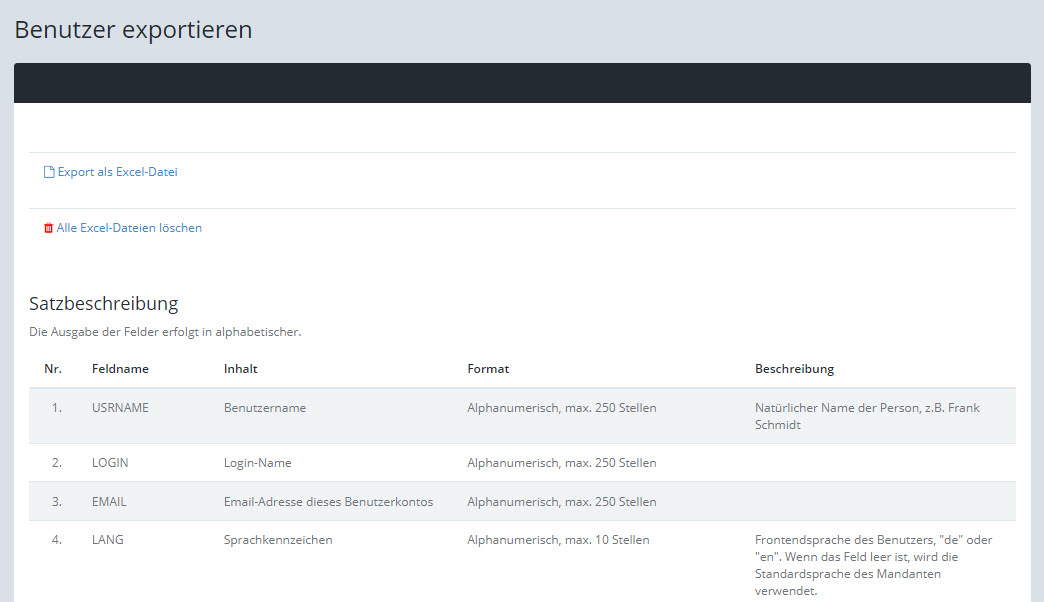Open the Export als Excel-Datei link
Image resolution: width=1044 pixels, height=602 pixels.
pyautogui.click(x=117, y=172)
